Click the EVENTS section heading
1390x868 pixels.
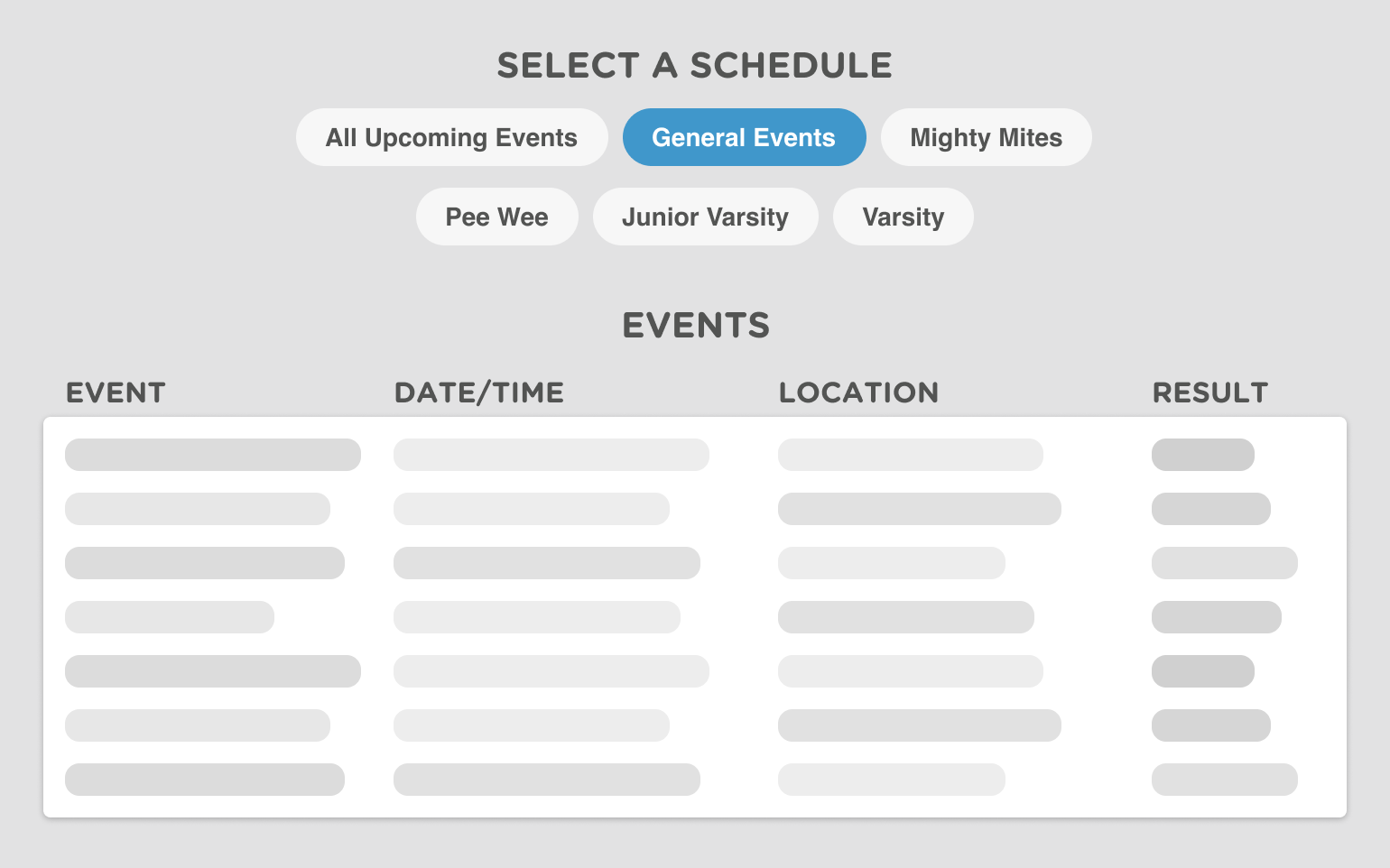click(695, 326)
